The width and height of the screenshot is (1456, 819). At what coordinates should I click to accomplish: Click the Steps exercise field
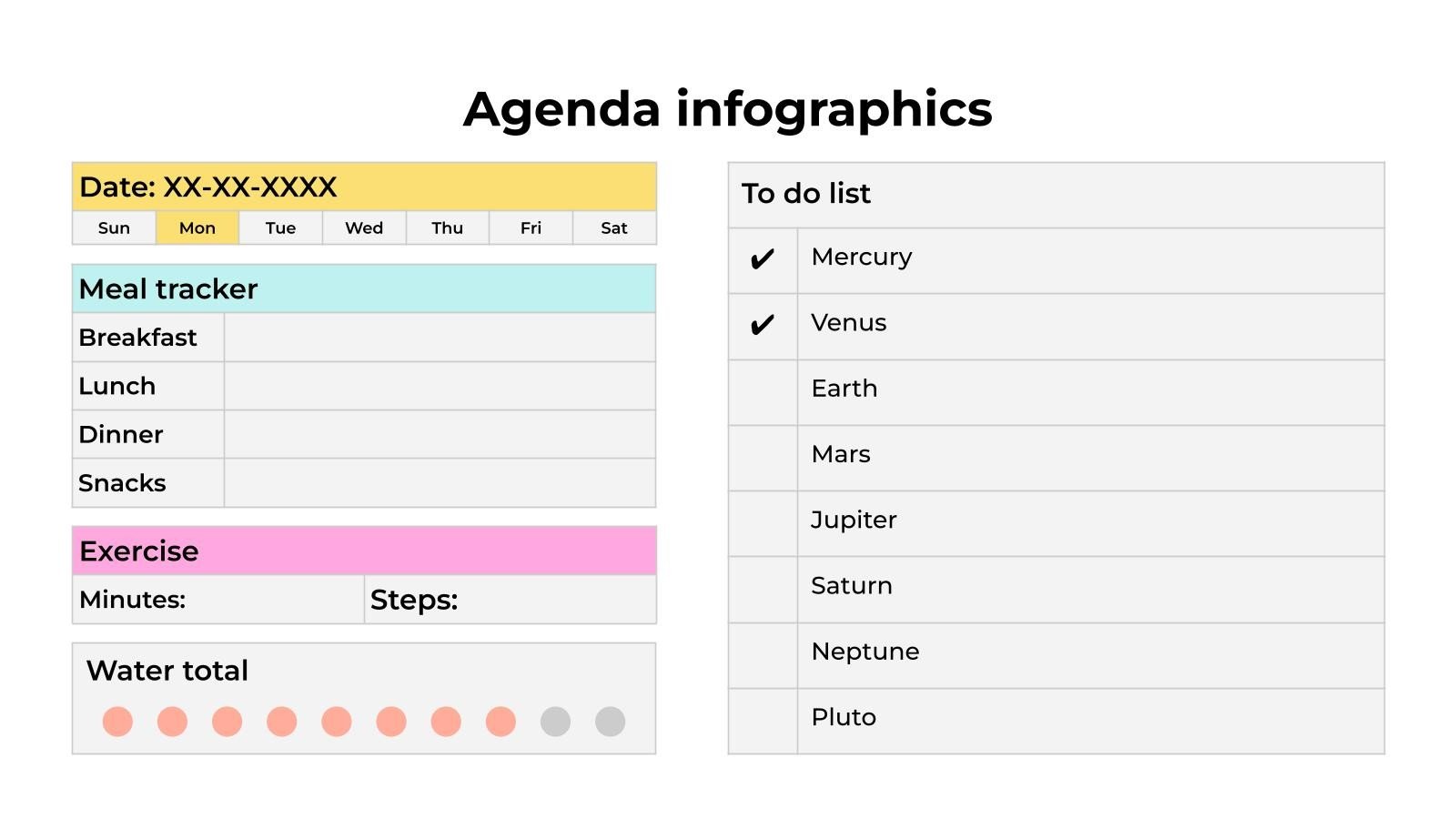[555, 600]
